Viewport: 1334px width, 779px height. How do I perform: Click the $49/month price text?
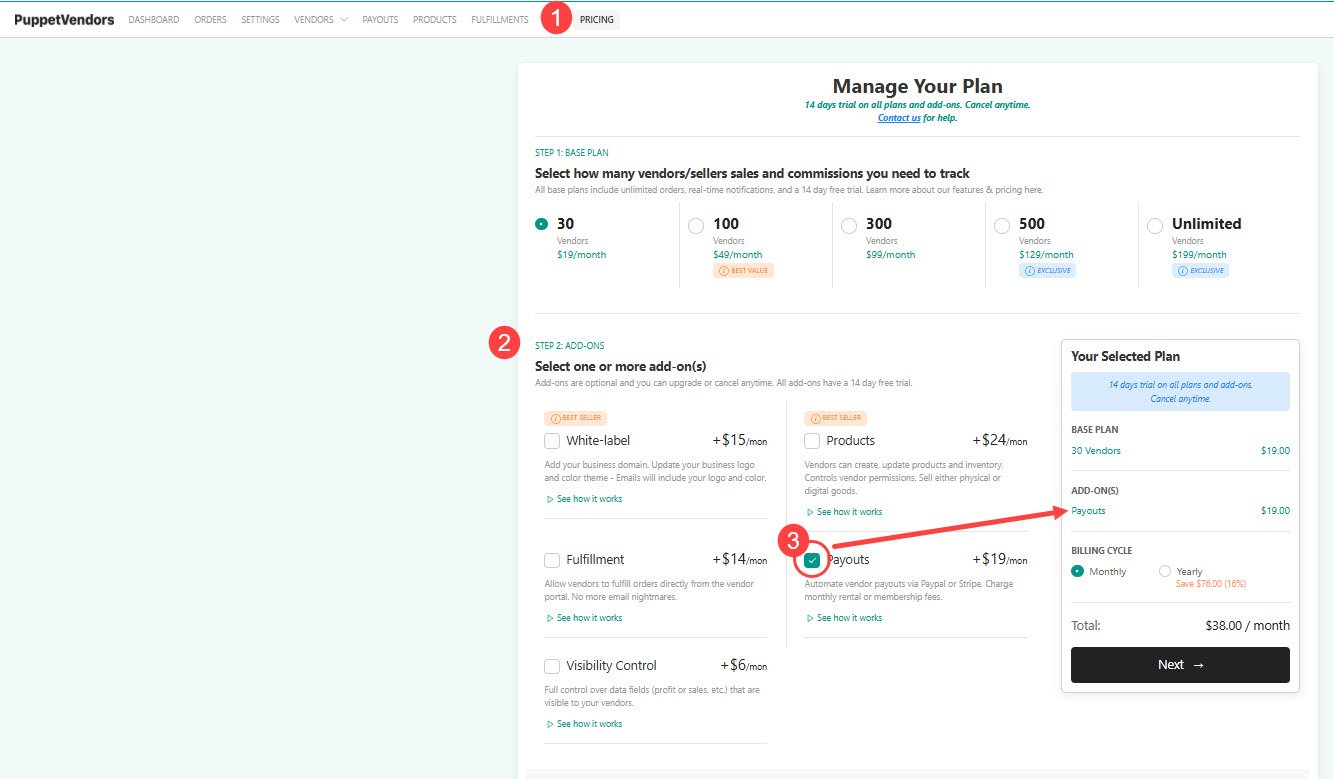[738, 255]
